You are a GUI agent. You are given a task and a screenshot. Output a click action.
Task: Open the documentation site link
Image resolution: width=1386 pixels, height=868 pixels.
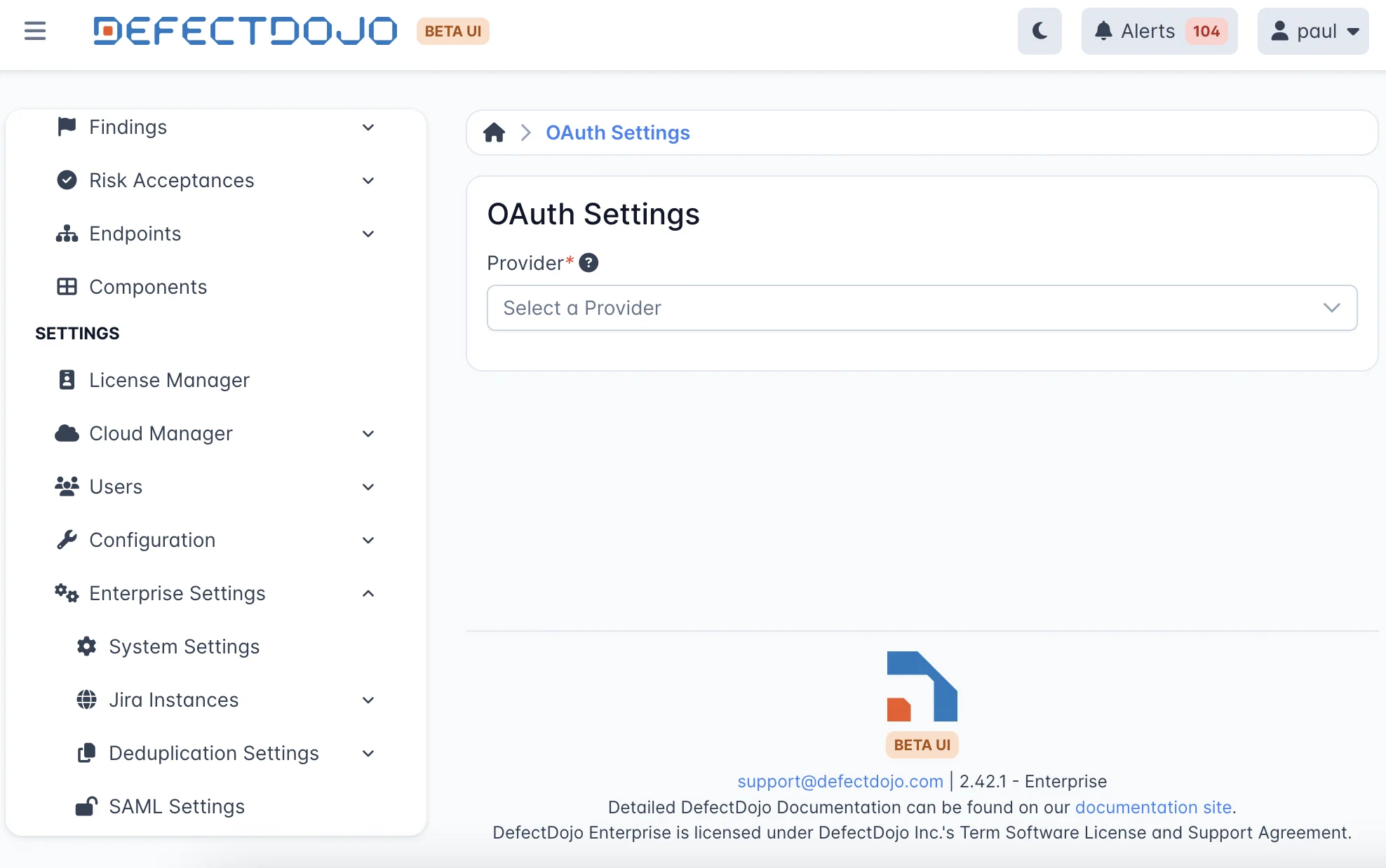point(1153,807)
